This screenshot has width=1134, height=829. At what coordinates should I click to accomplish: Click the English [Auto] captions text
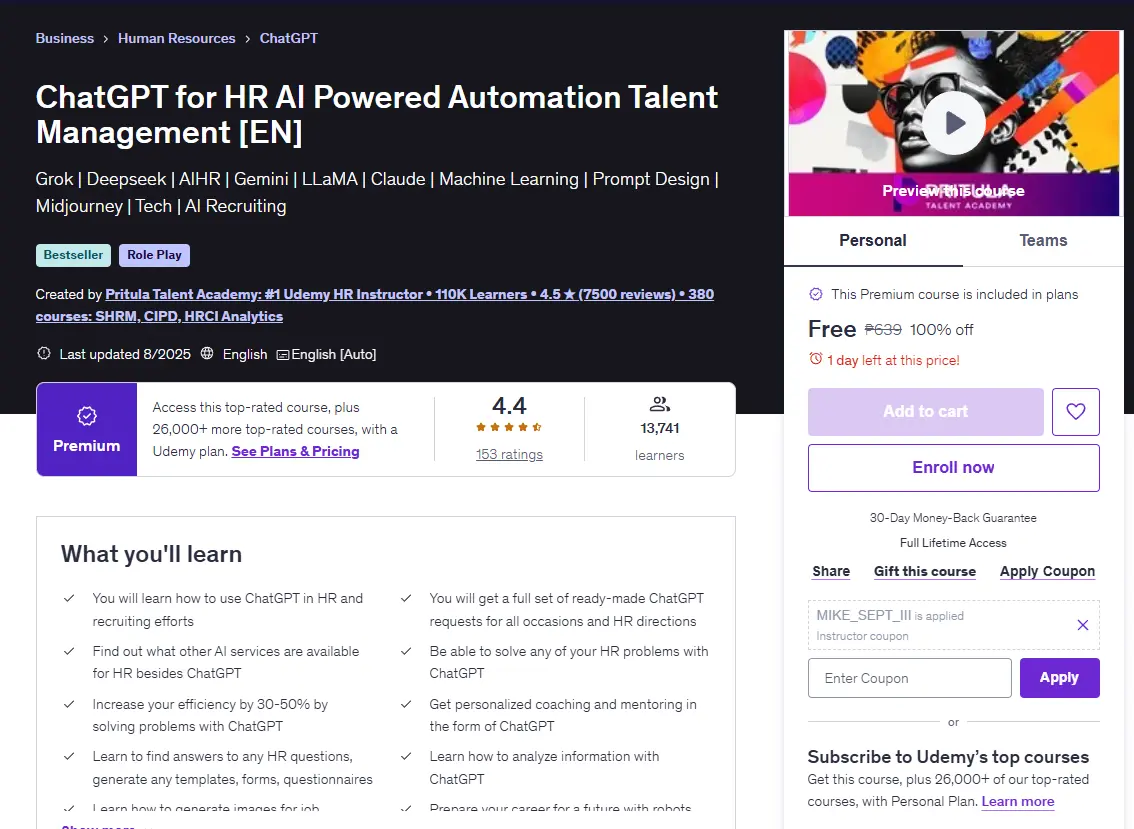tap(333, 354)
